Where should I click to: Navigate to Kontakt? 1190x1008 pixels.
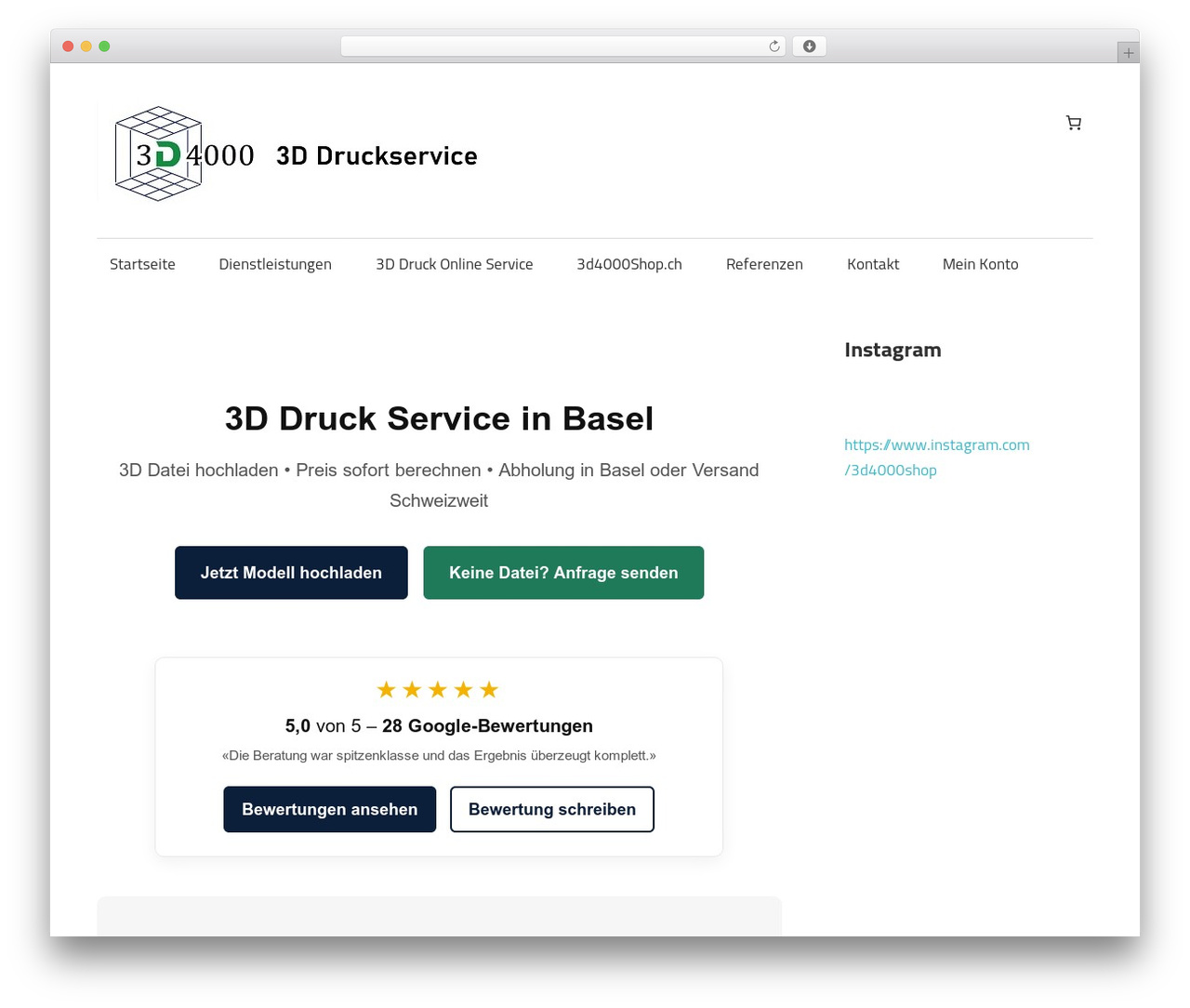coord(873,264)
